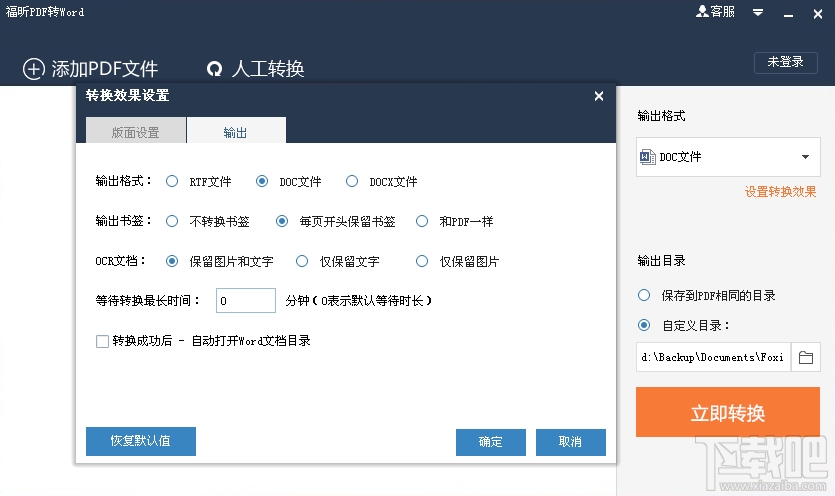Select 仅保留图片 OCR option

click(422, 261)
